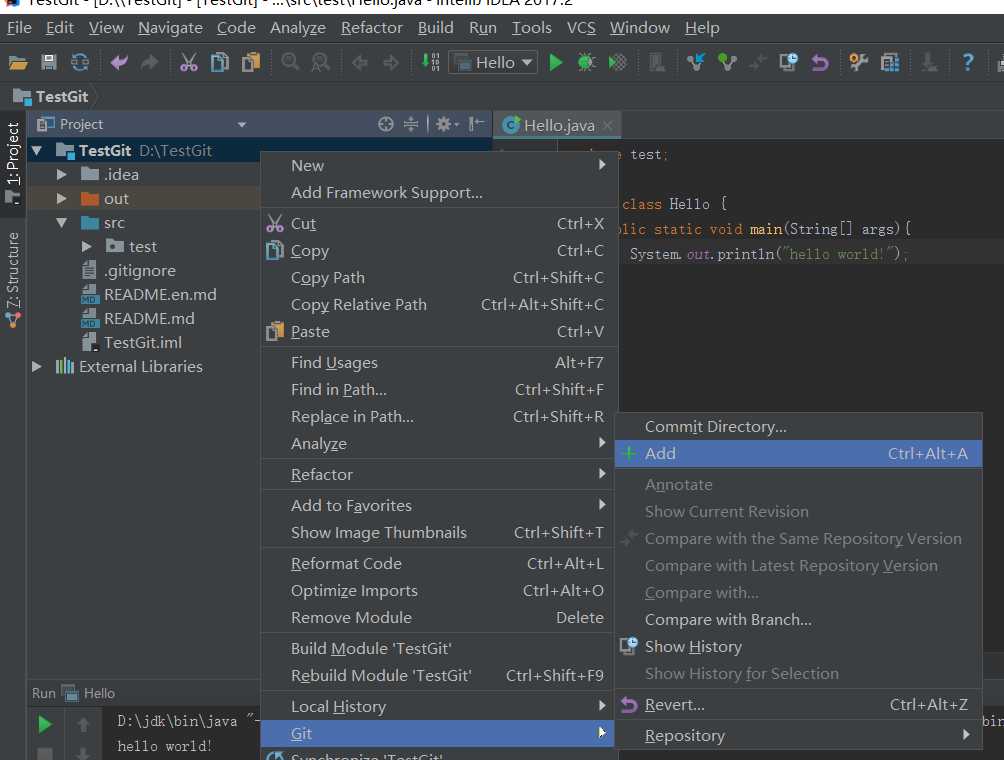Viewport: 1004px width, 760px height.
Task: Click the Save All toolbar icon
Action: tap(49, 62)
